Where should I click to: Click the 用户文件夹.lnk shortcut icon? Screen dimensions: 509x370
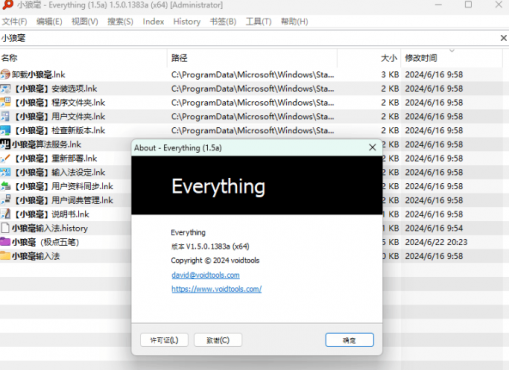(x=5, y=116)
